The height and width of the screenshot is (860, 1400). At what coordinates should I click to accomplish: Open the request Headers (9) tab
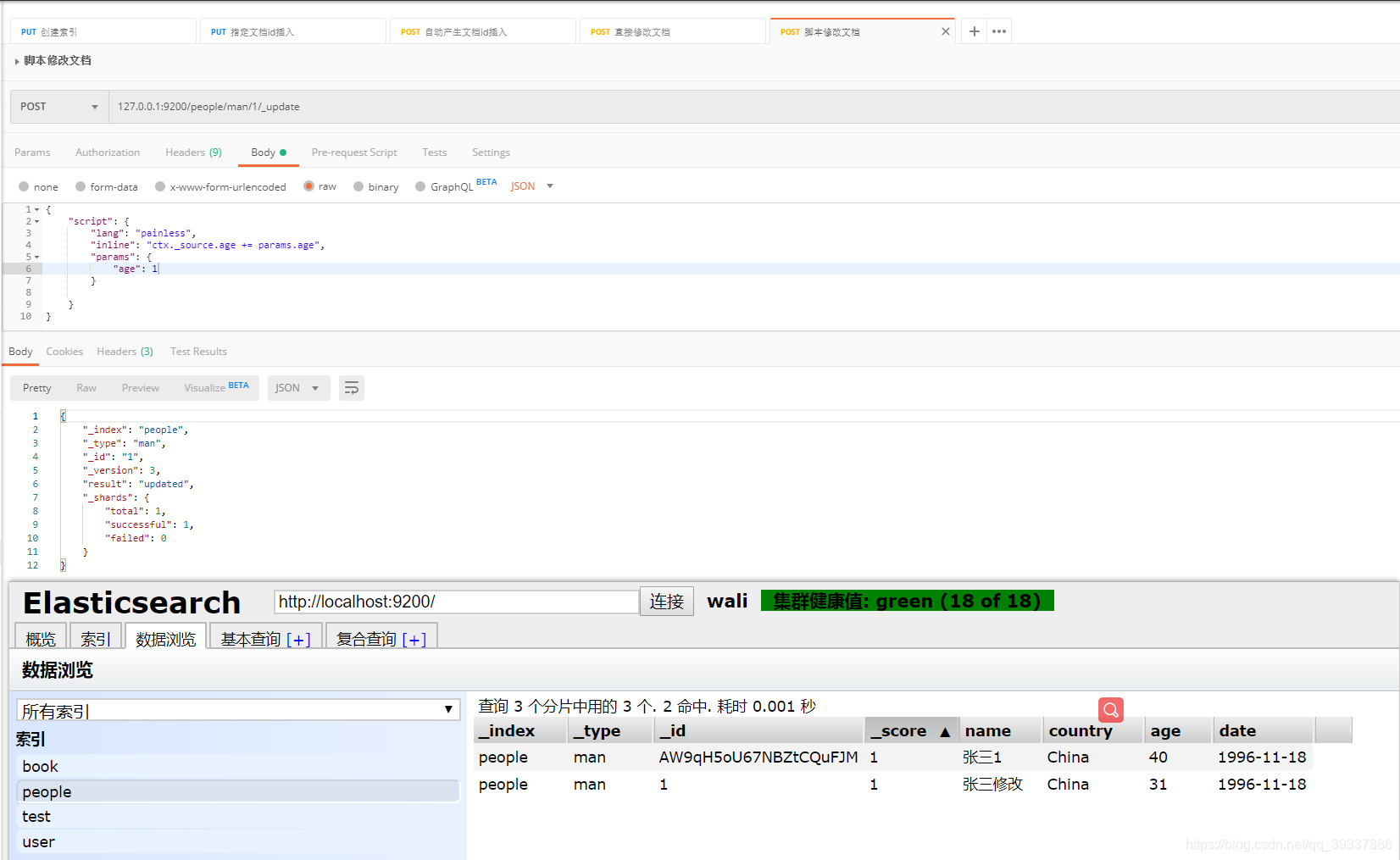tap(193, 153)
